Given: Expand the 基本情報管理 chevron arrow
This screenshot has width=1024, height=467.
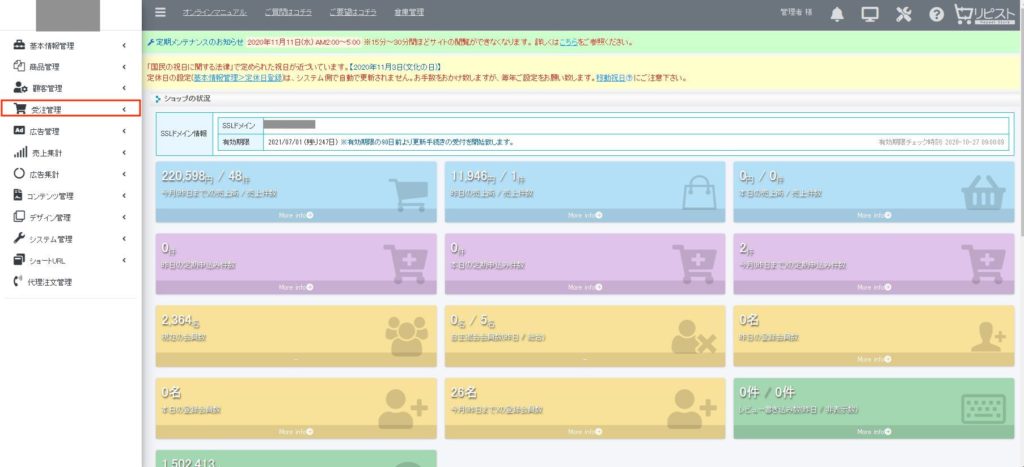Looking at the screenshot, I should [x=123, y=45].
